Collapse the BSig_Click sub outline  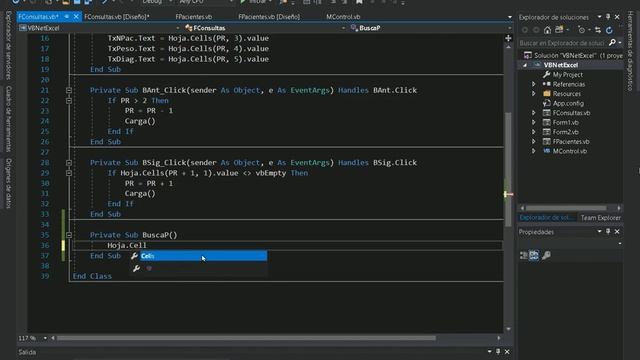tap(69, 163)
